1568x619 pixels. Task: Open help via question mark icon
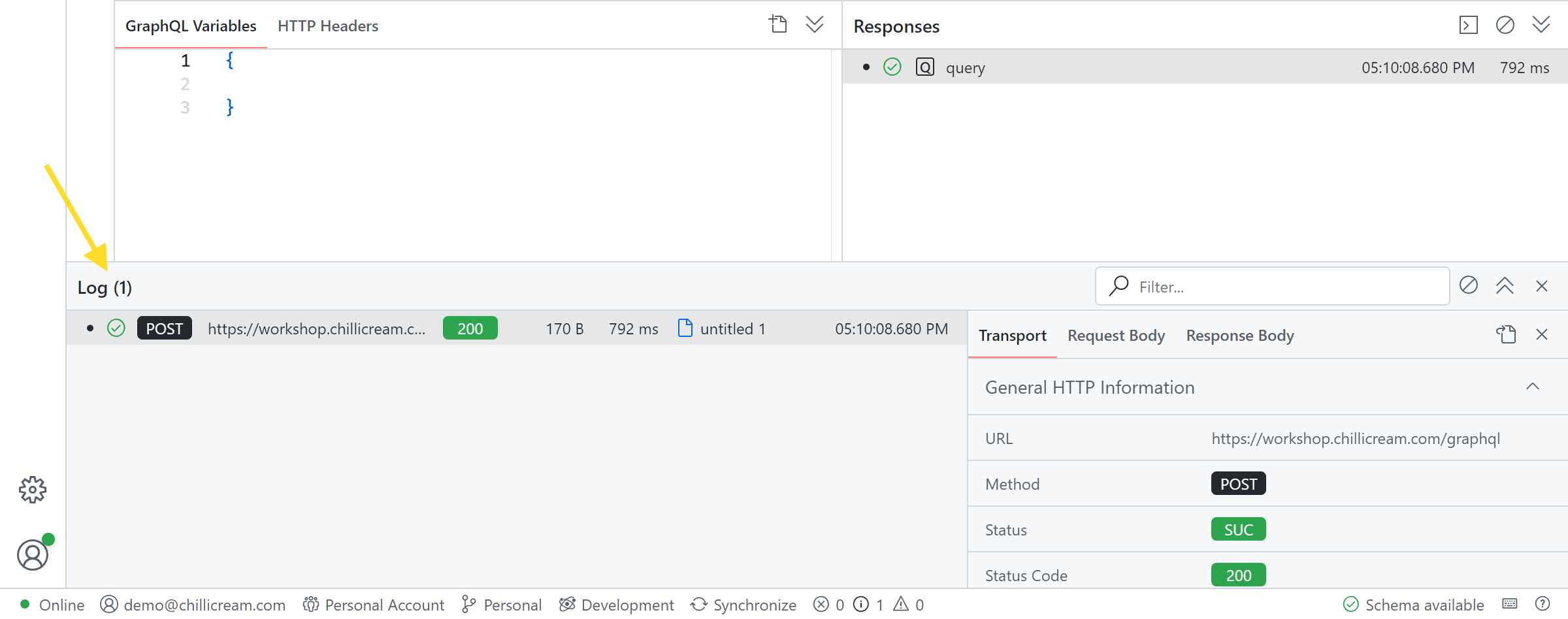click(1541, 605)
